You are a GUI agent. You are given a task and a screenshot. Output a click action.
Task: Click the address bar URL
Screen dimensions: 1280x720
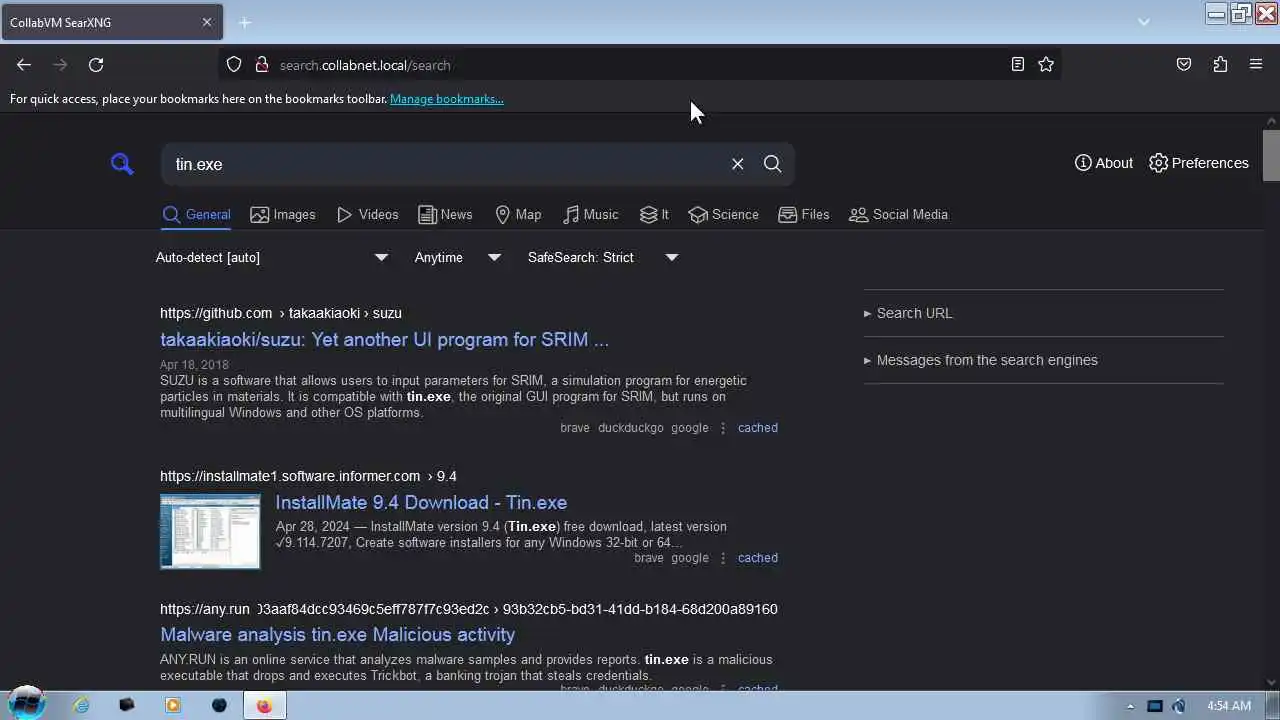tap(365, 65)
